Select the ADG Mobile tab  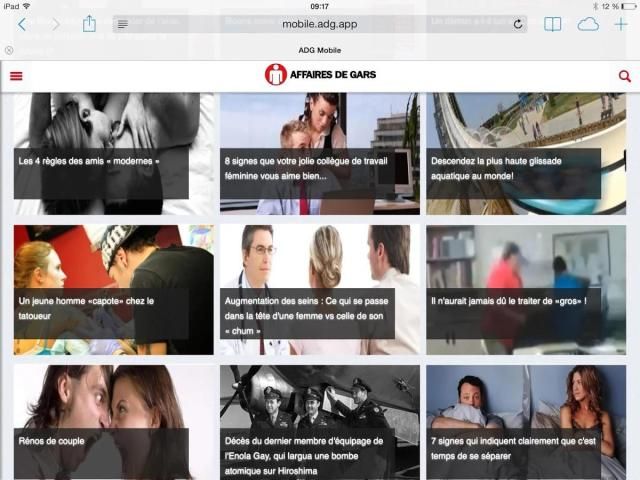tap(320, 50)
